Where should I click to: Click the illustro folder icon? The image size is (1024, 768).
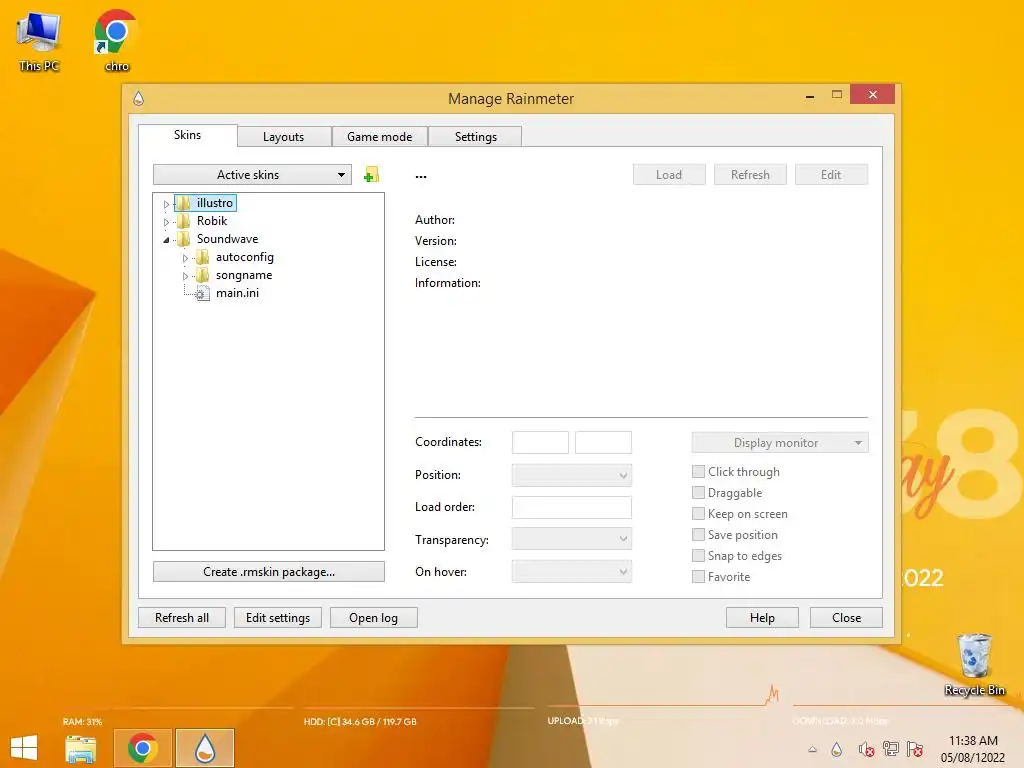(184, 203)
